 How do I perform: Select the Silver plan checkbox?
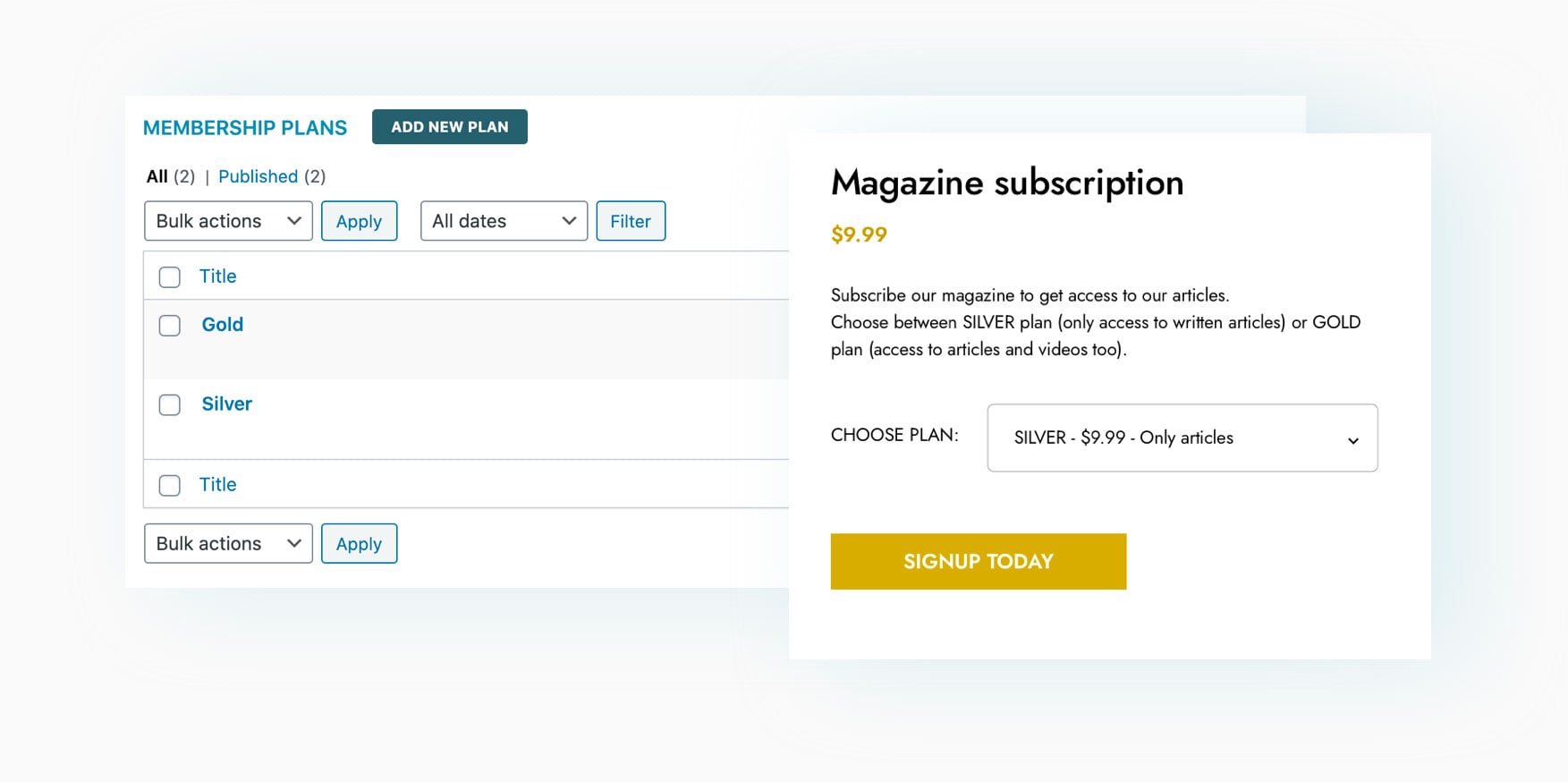pos(170,405)
